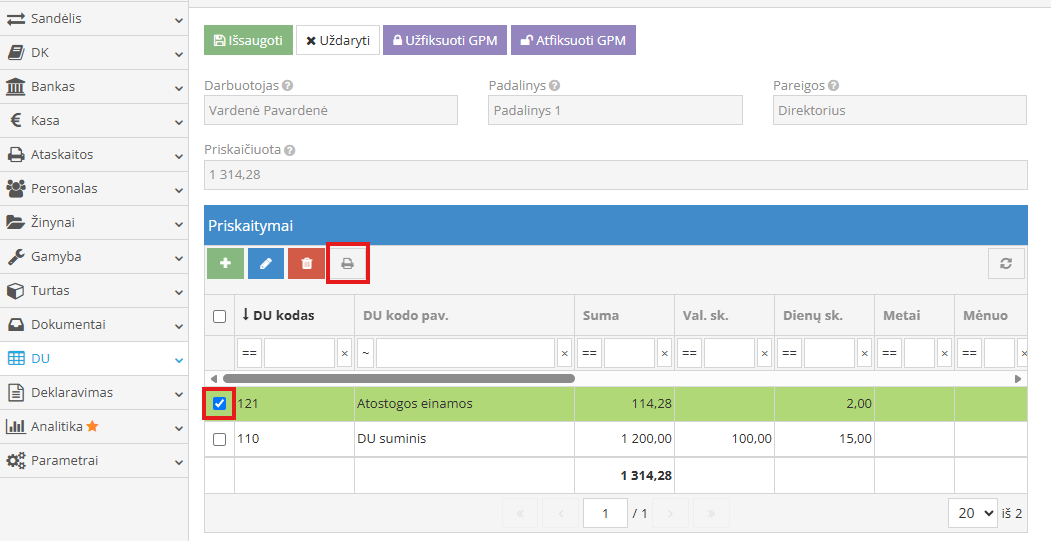This screenshot has height=541, width=1051.
Task: Click the Deklaravimas document icon
Action: (15, 393)
